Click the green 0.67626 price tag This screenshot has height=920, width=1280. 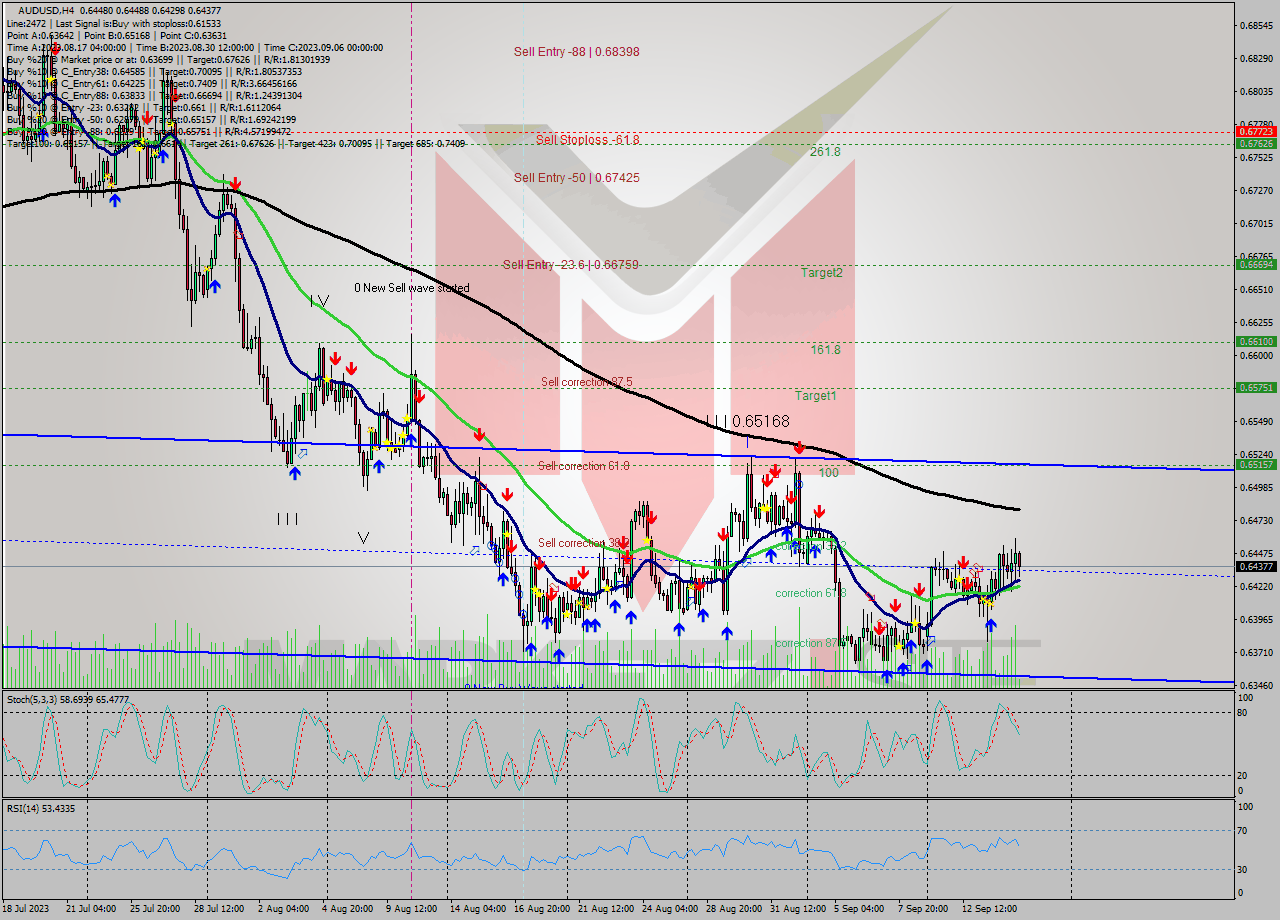point(1255,143)
